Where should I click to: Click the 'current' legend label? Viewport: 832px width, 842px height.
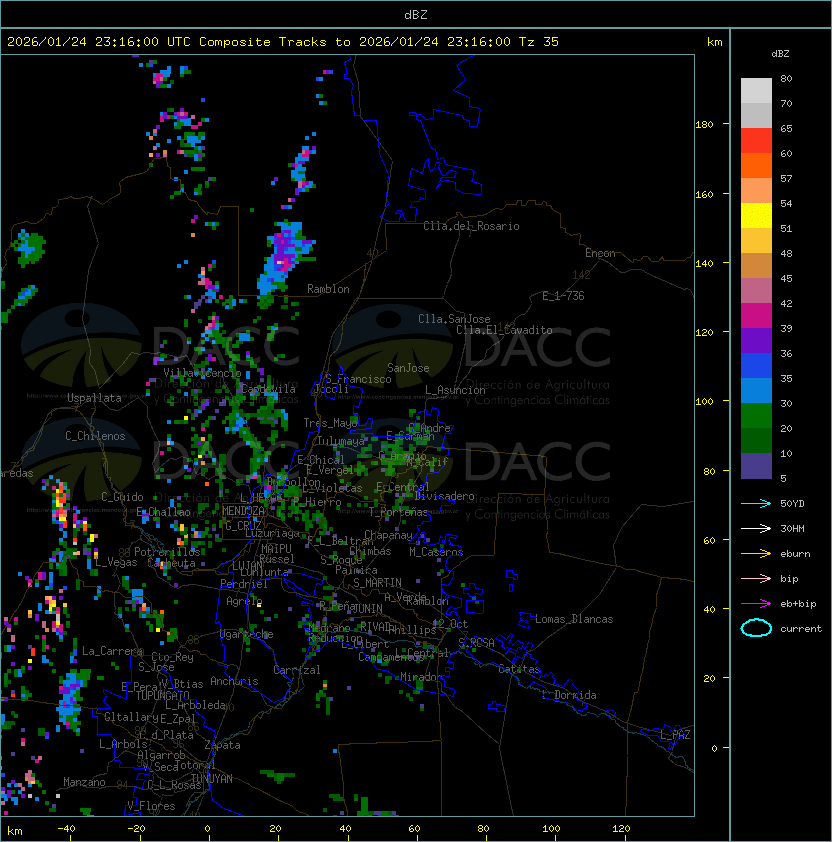pyautogui.click(x=801, y=629)
